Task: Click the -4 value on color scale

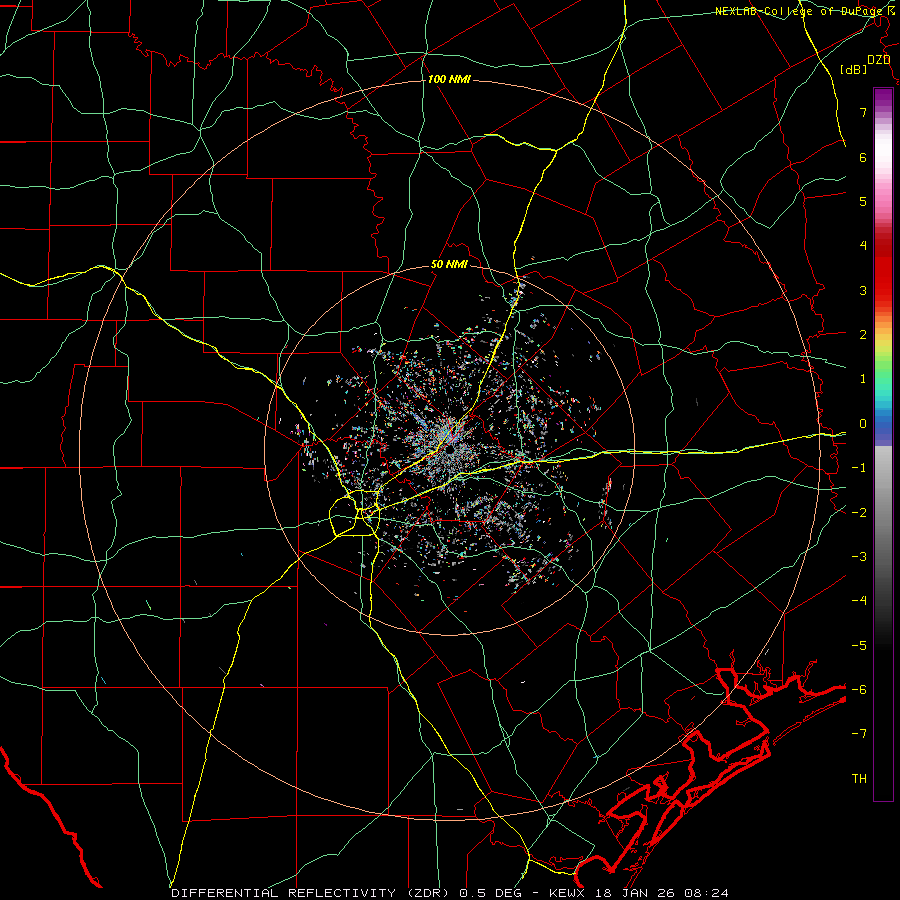Action: click(859, 601)
